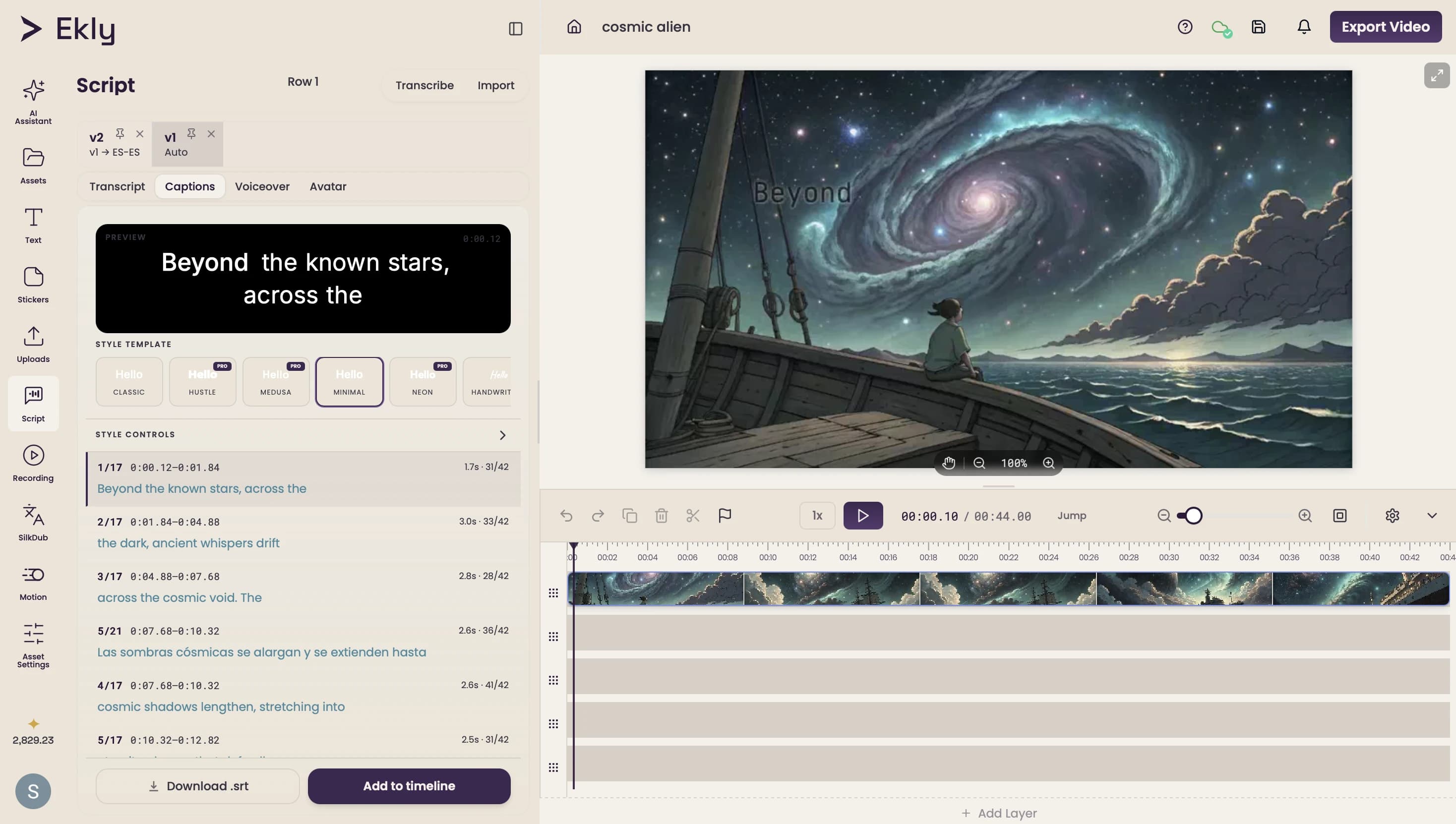
Task: Collapse the left panel with sidebar toggle icon
Action: (x=515, y=28)
